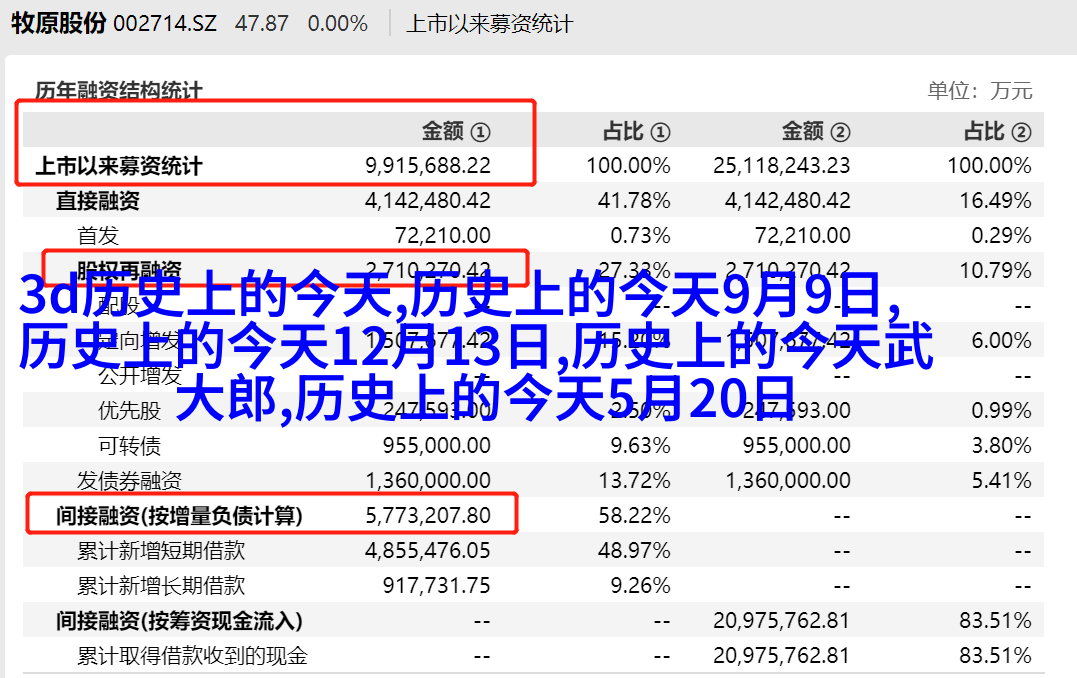Click 4,142,480.42 in the 金额 ① column
Screen dimensions: 1077x678
tap(428, 201)
